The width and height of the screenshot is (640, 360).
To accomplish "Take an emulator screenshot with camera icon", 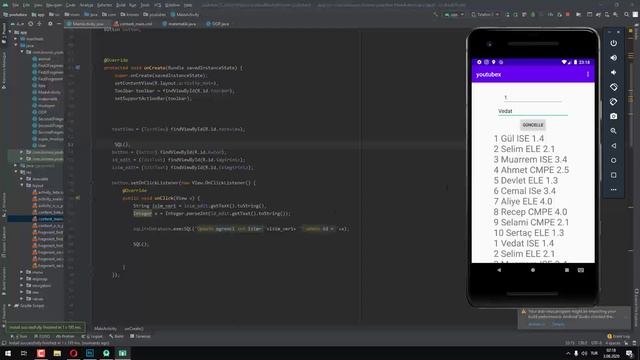I will pos(613,116).
